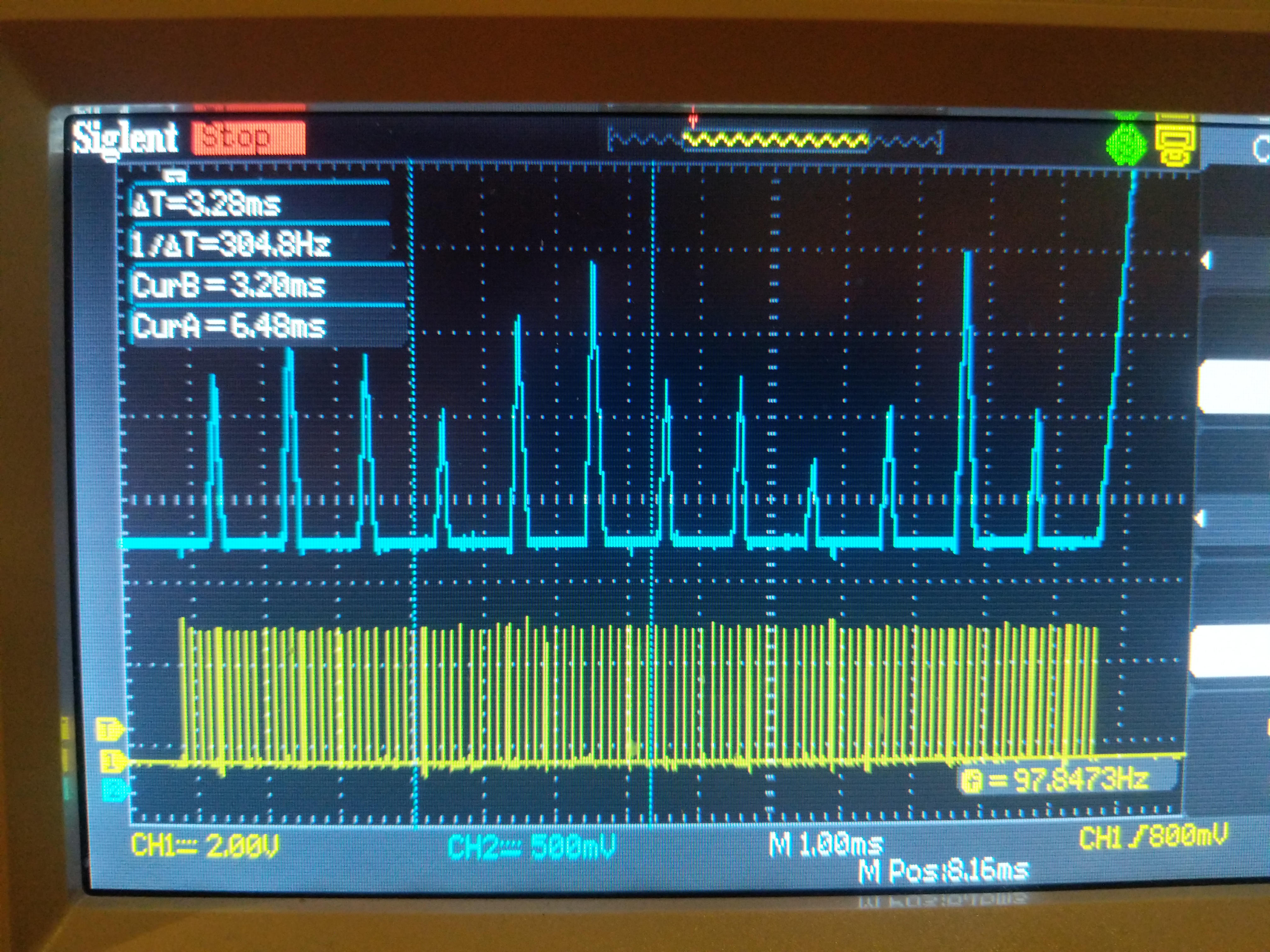Click the orange trigger level T marker
Viewport: 1270px width, 952px height.
coord(110,730)
